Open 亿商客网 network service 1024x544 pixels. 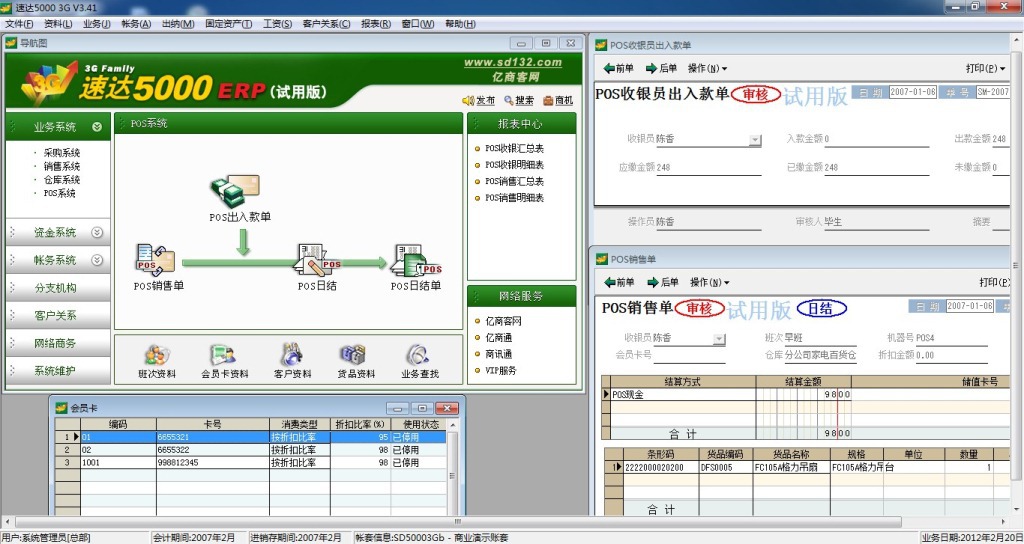(503, 321)
